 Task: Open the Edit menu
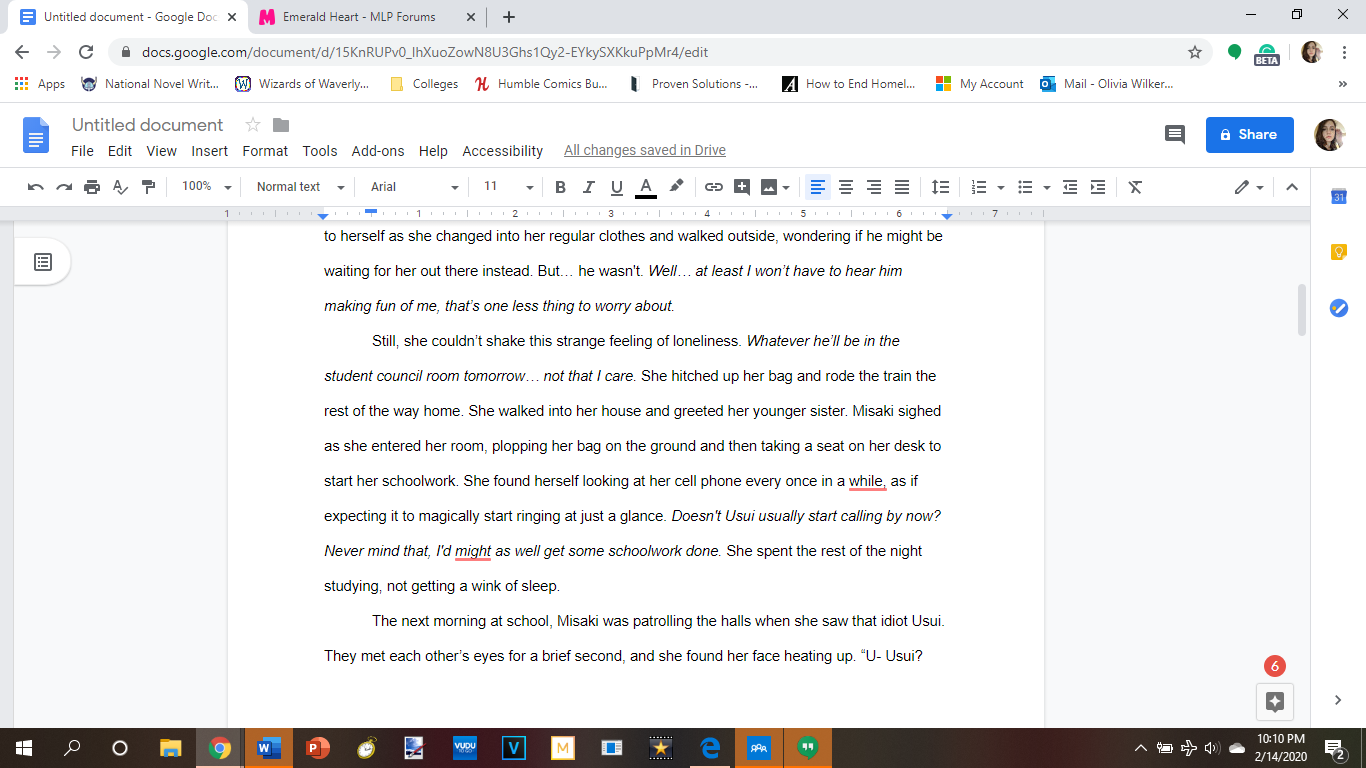(x=120, y=151)
